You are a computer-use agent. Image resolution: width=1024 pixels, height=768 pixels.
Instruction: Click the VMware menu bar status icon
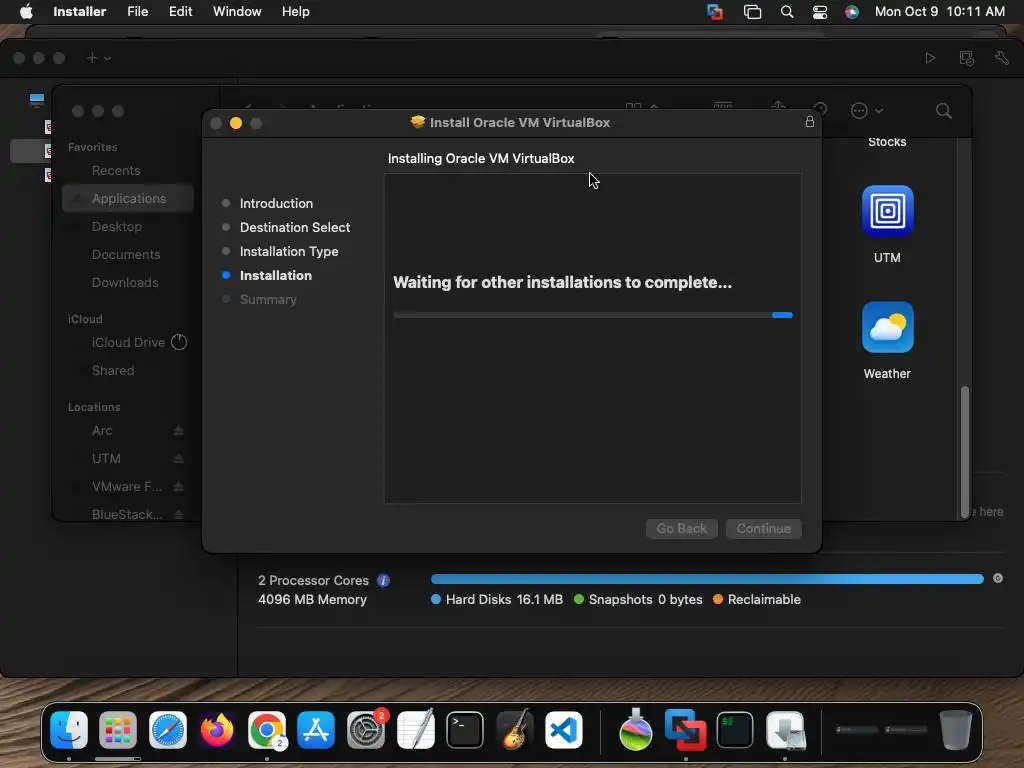715,12
